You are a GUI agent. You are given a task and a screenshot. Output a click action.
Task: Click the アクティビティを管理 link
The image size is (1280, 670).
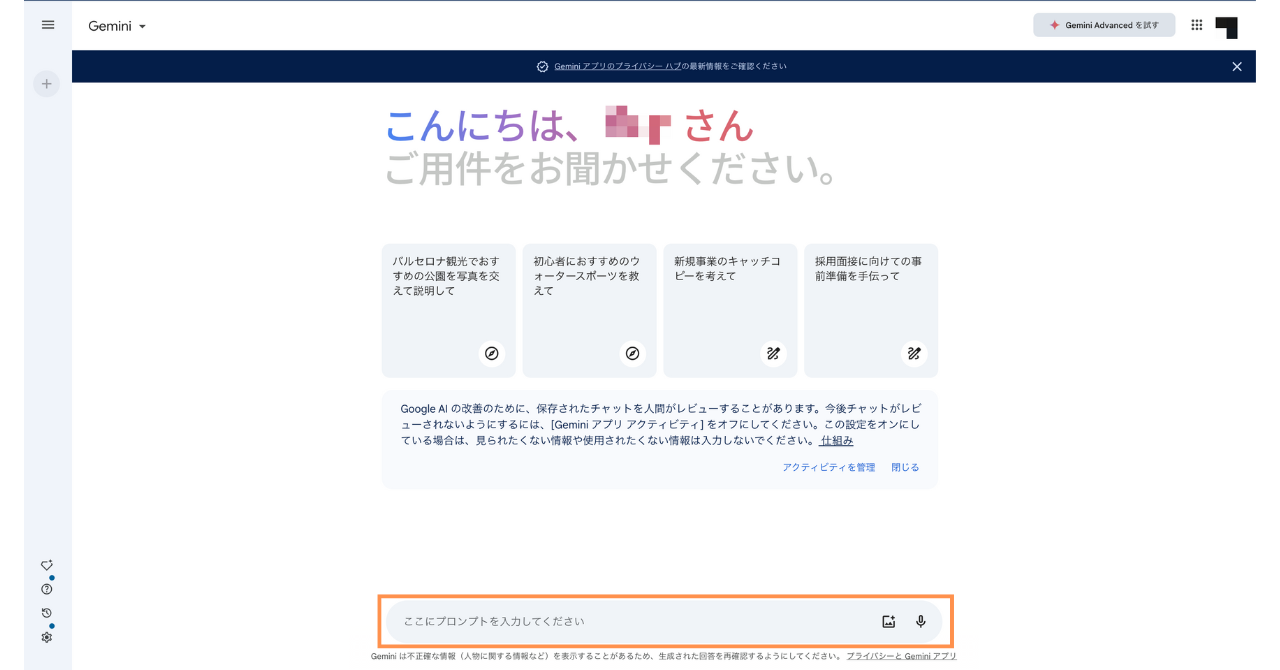tap(828, 467)
